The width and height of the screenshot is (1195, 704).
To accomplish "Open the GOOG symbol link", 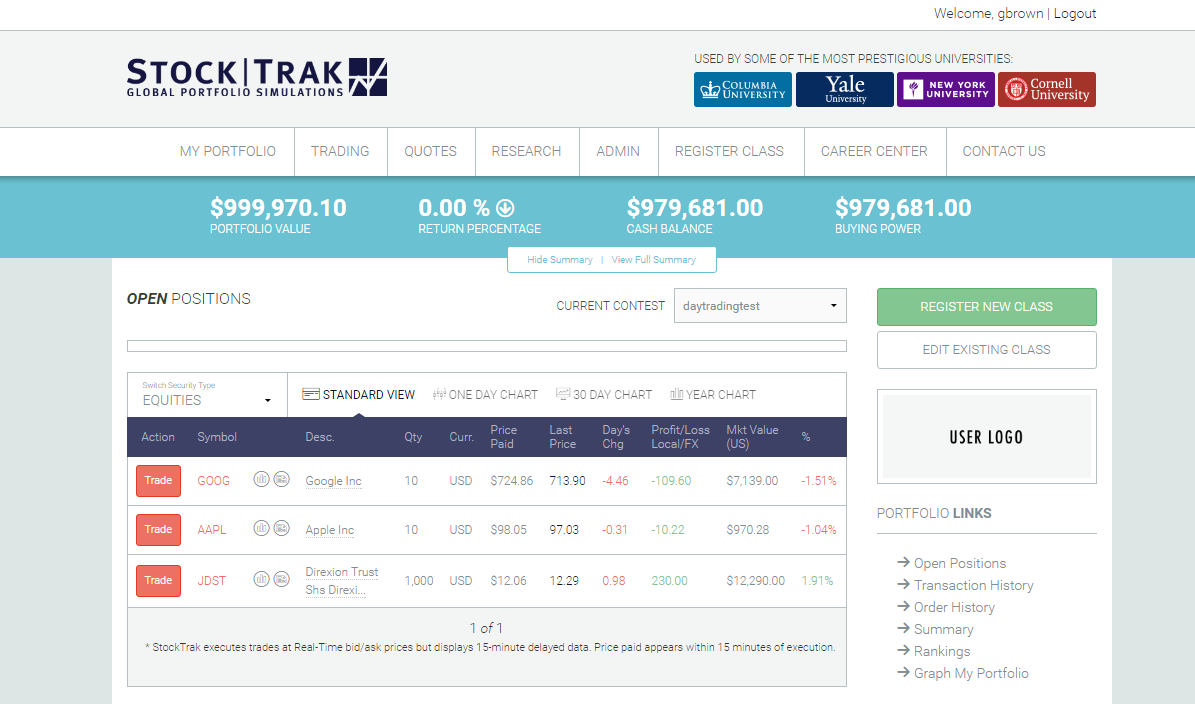I will 213,481.
